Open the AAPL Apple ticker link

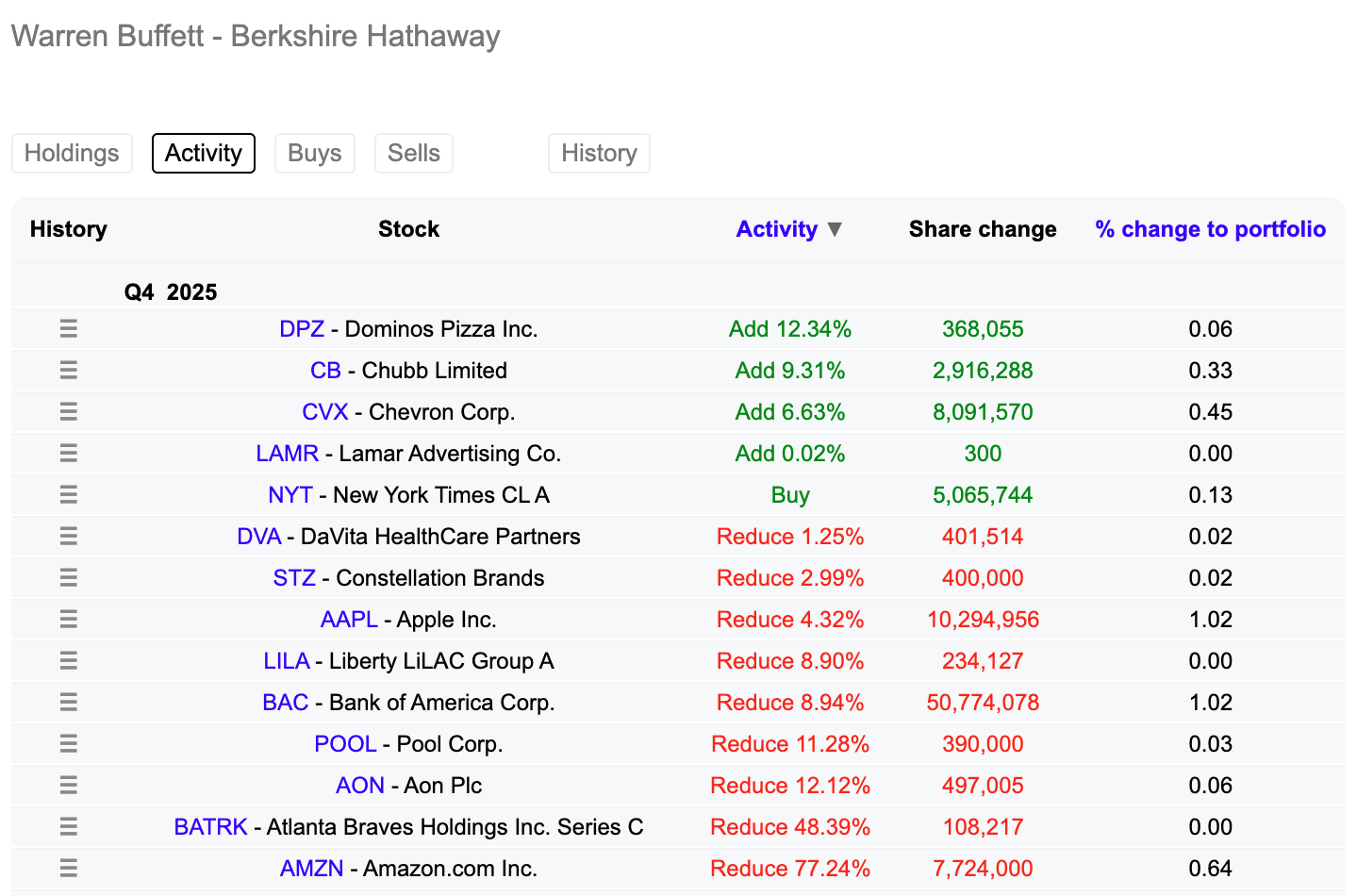click(348, 619)
